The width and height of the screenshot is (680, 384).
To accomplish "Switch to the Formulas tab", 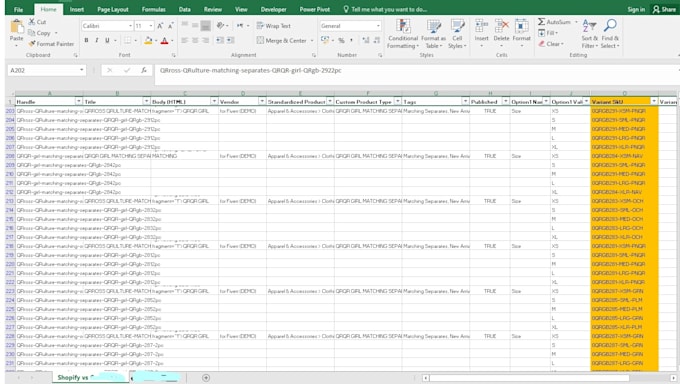I will click(x=154, y=9).
